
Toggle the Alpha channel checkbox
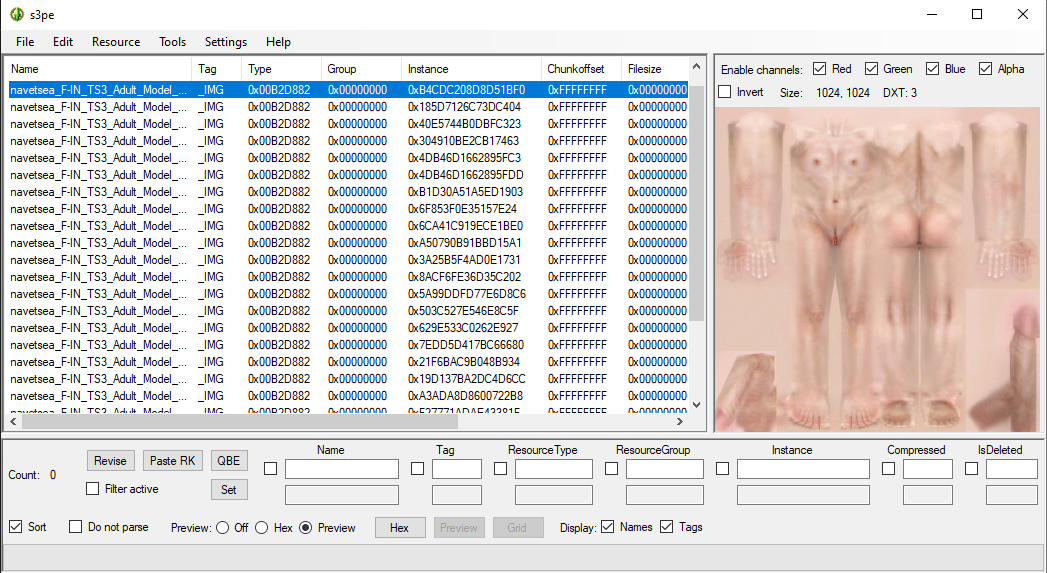pos(985,69)
